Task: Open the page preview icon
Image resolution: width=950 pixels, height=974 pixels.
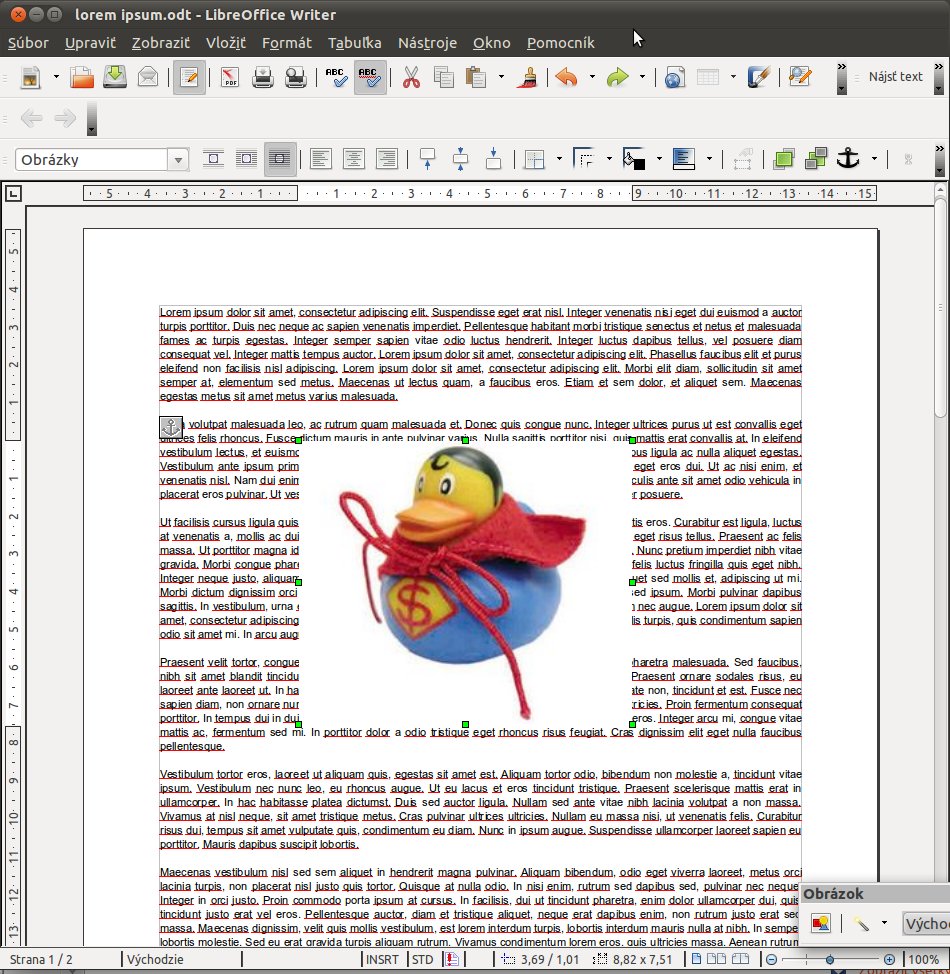Action: point(296,77)
